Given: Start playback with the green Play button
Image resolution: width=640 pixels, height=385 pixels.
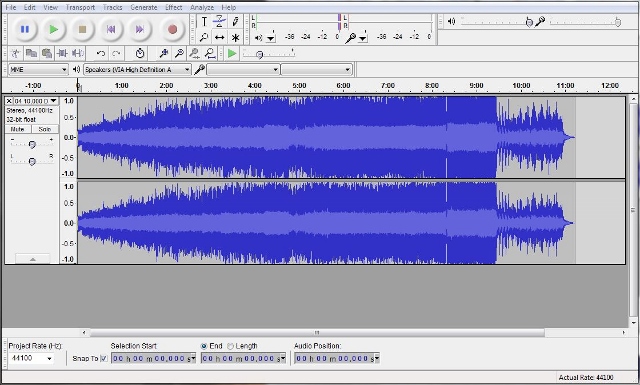Looking at the screenshot, I should [x=53, y=29].
